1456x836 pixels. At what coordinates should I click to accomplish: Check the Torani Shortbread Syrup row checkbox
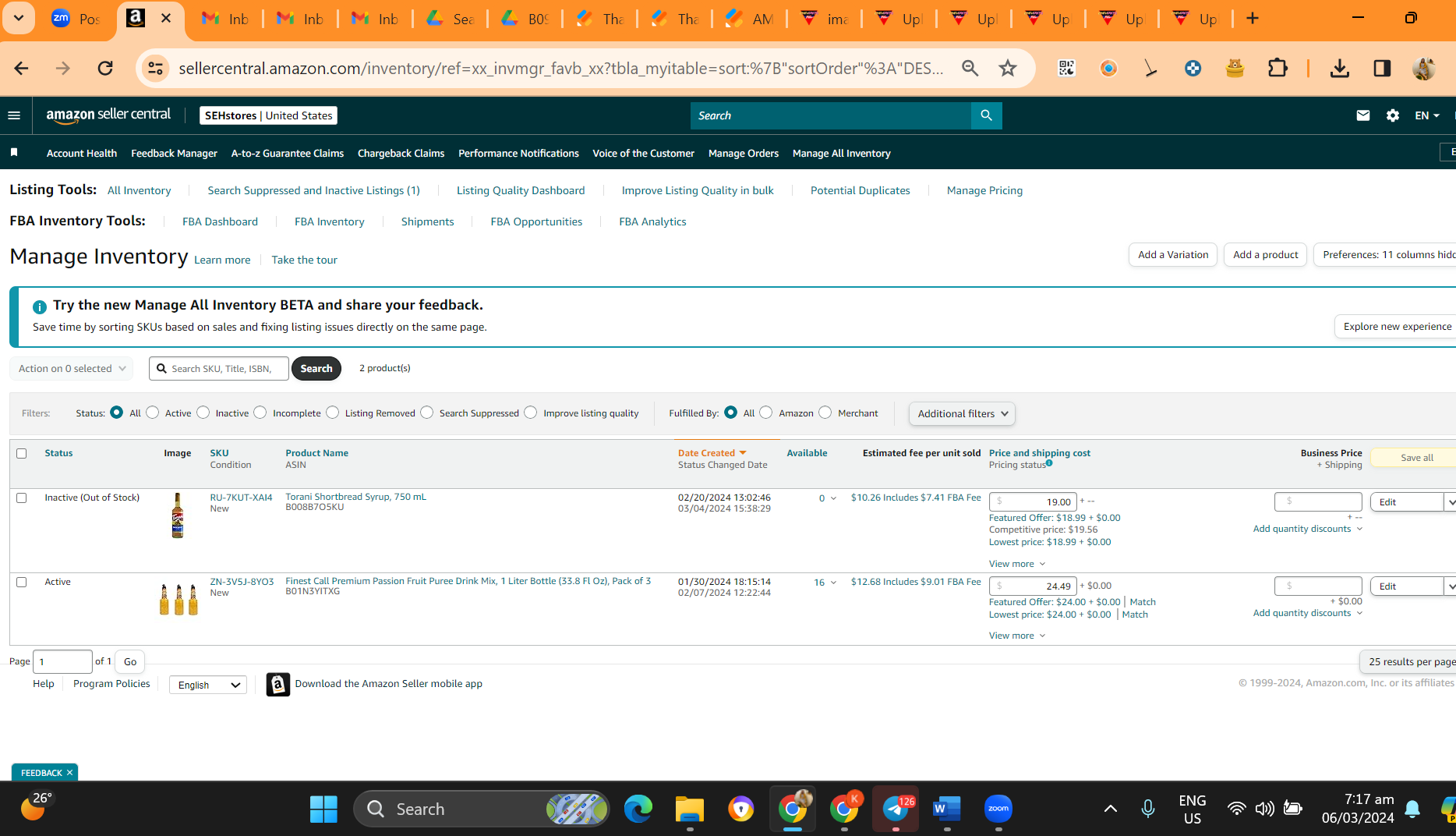click(x=22, y=498)
